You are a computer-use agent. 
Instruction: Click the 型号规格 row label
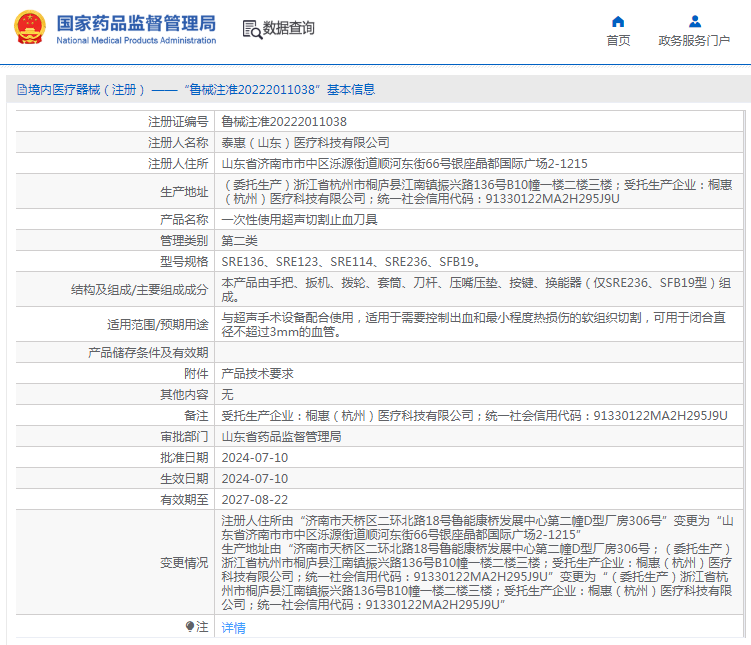[184, 262]
